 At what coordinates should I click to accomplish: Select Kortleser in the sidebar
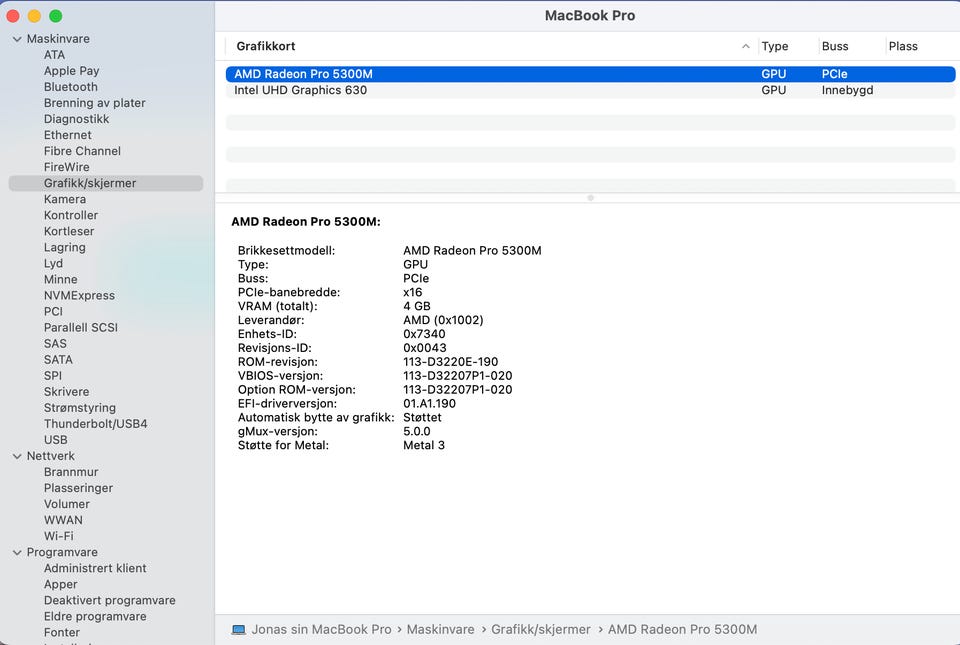[69, 231]
